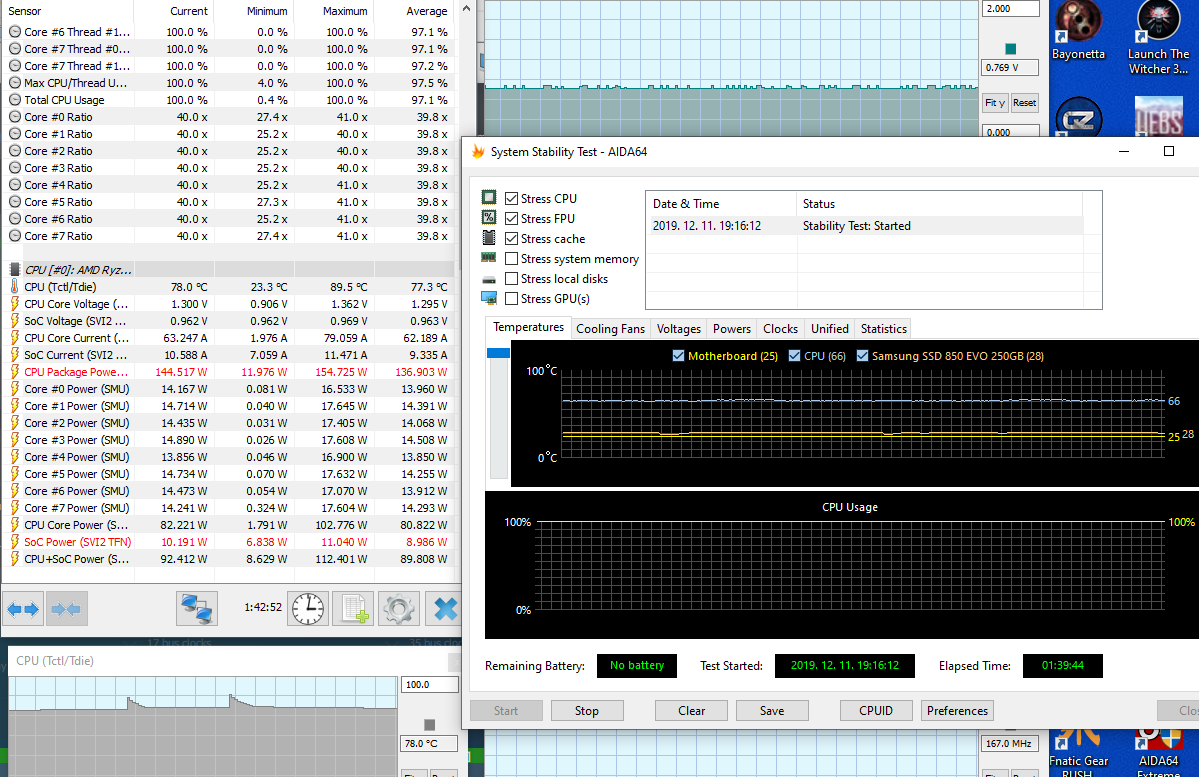Click the expand-columns arrows icon in HWiNFO toolbar

tap(23, 609)
